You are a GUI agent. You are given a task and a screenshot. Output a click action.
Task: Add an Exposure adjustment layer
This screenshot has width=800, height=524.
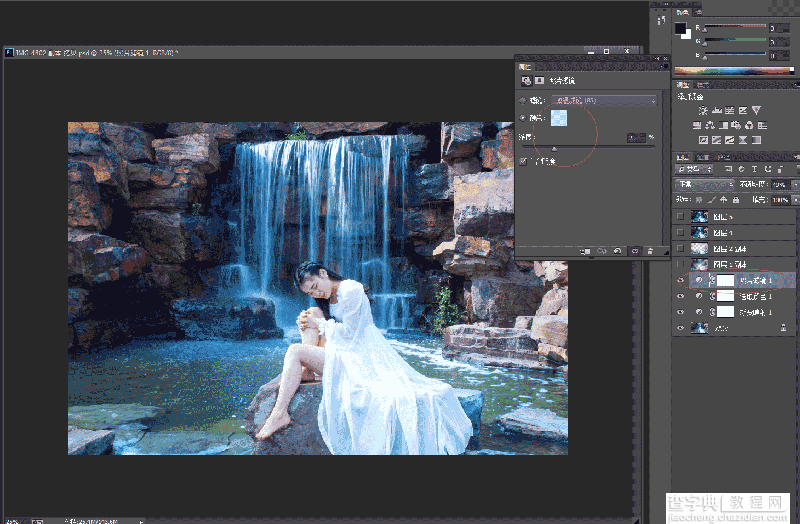click(743, 110)
